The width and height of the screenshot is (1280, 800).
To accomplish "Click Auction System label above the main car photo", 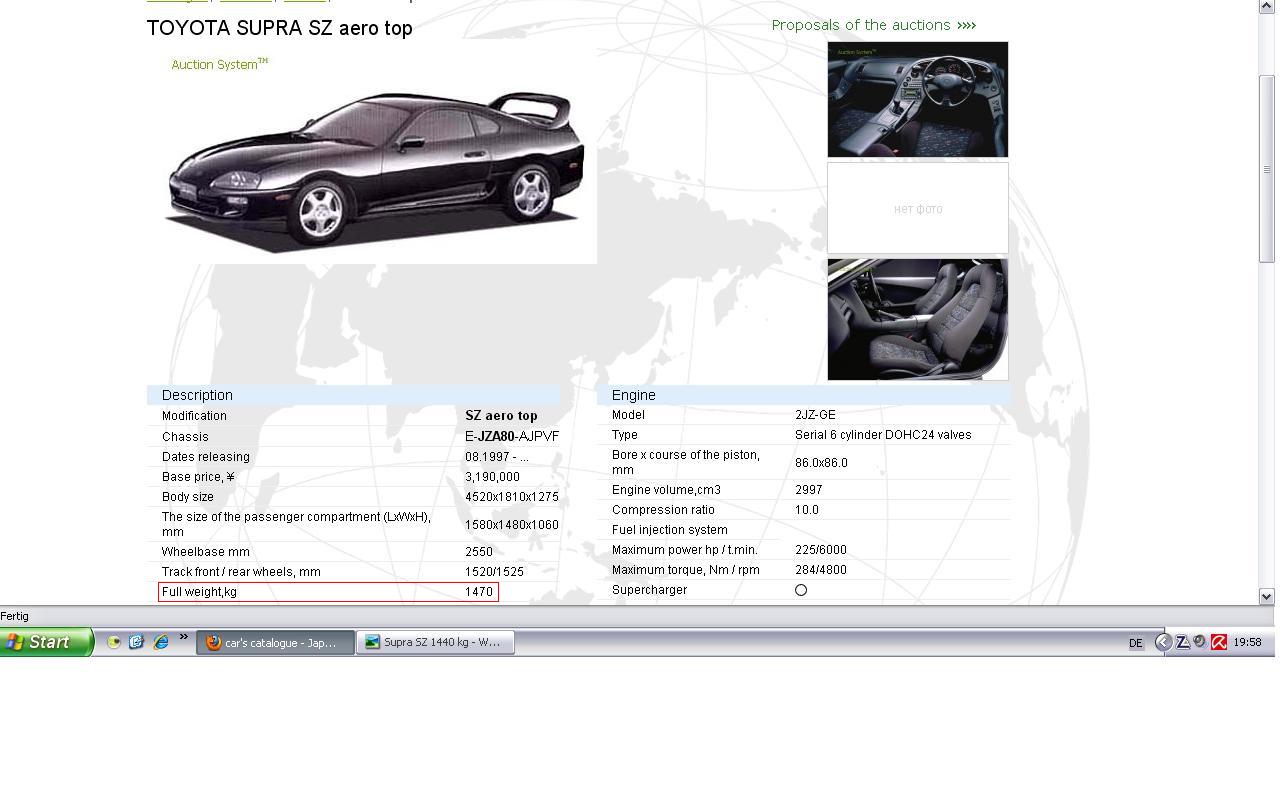I will coord(219,64).
